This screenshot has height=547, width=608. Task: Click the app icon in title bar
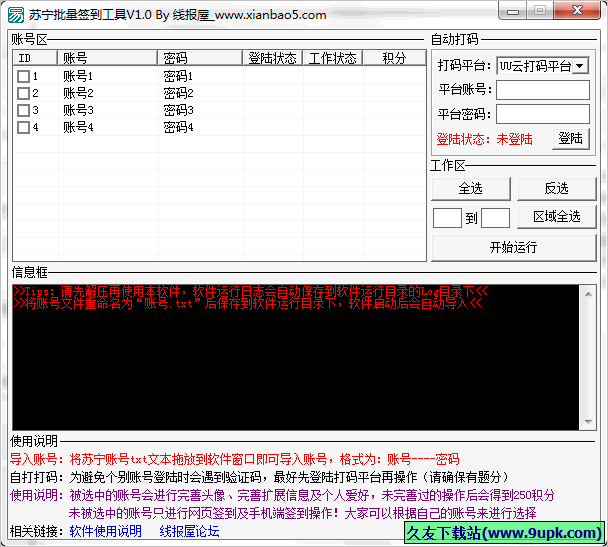point(16,15)
